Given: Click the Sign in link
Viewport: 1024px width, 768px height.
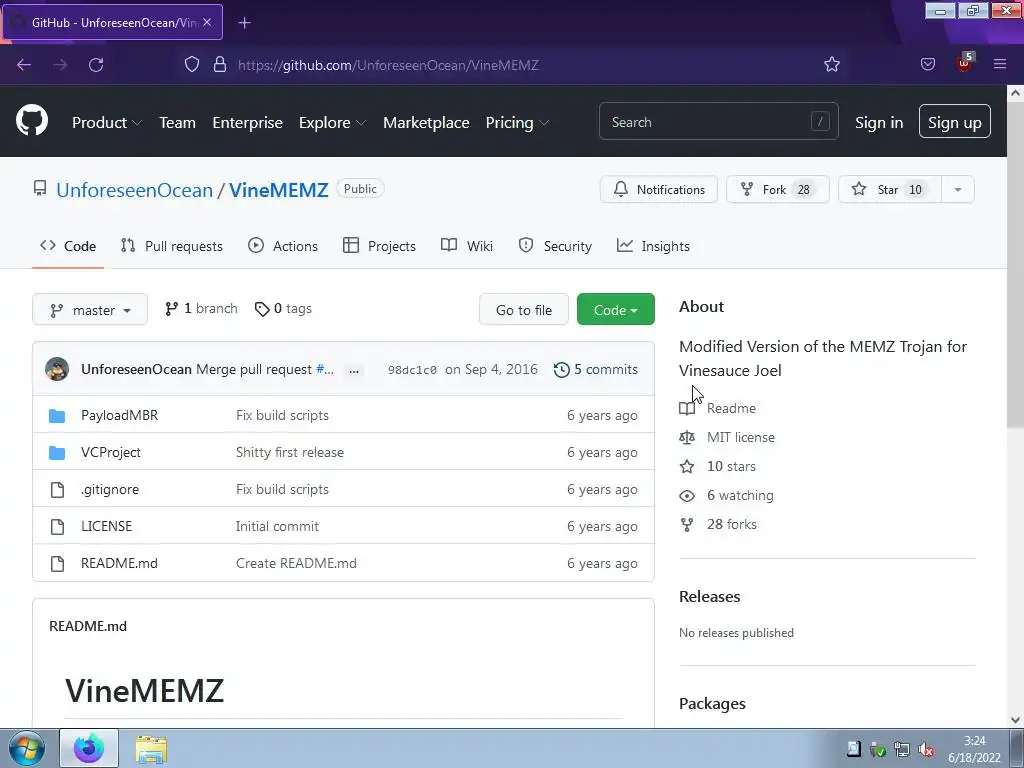Looking at the screenshot, I should [x=879, y=122].
